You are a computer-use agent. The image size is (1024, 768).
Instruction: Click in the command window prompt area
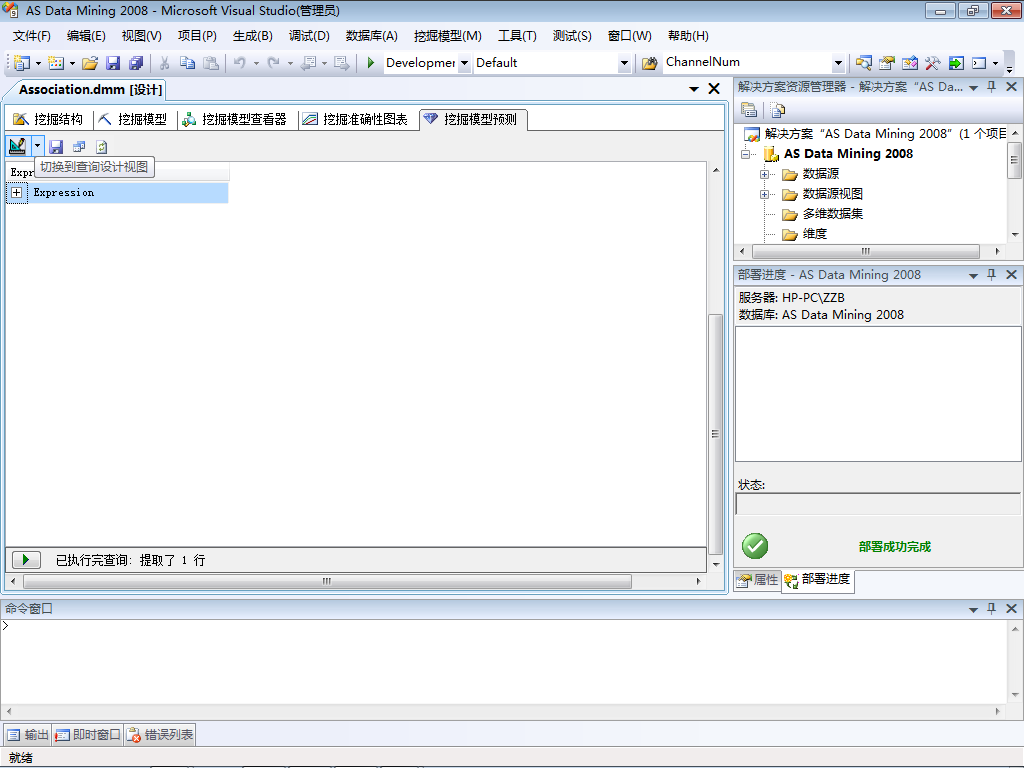503,661
